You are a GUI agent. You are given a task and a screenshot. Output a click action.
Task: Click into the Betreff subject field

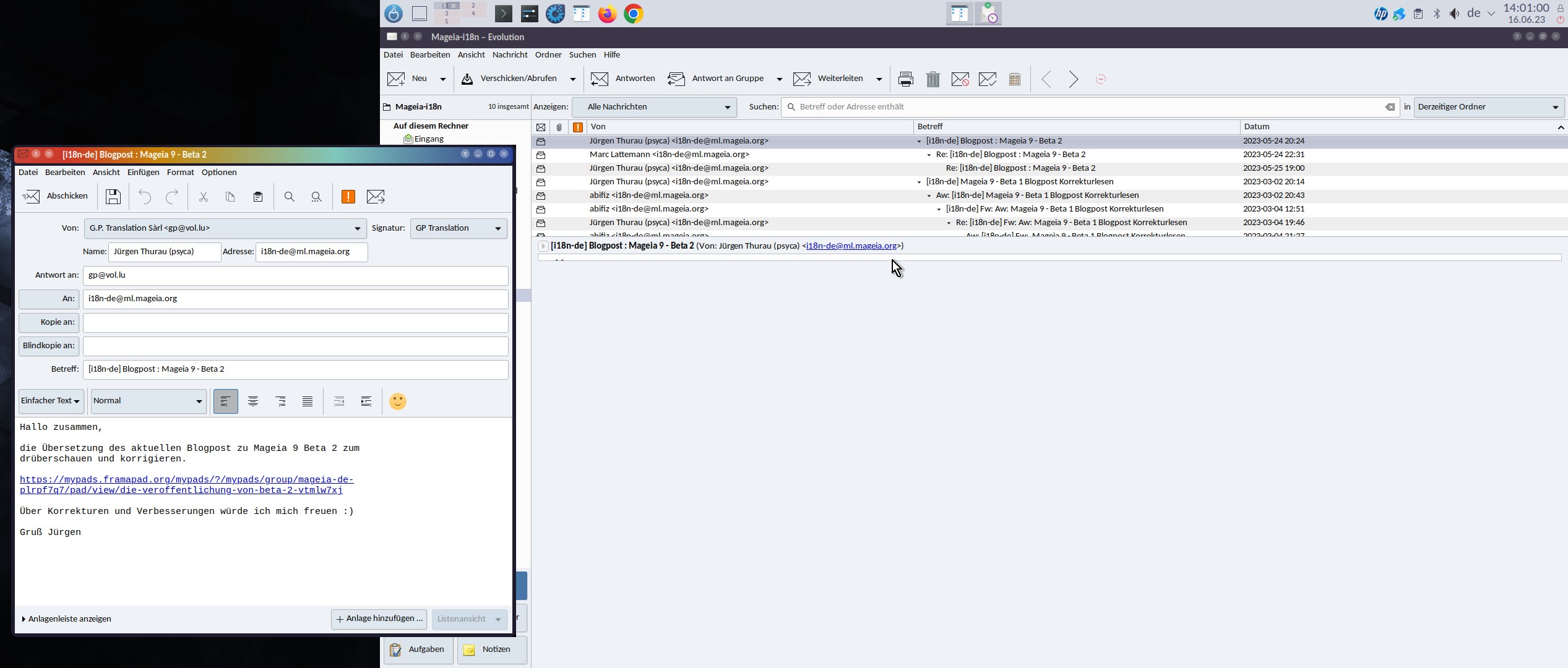coord(296,369)
